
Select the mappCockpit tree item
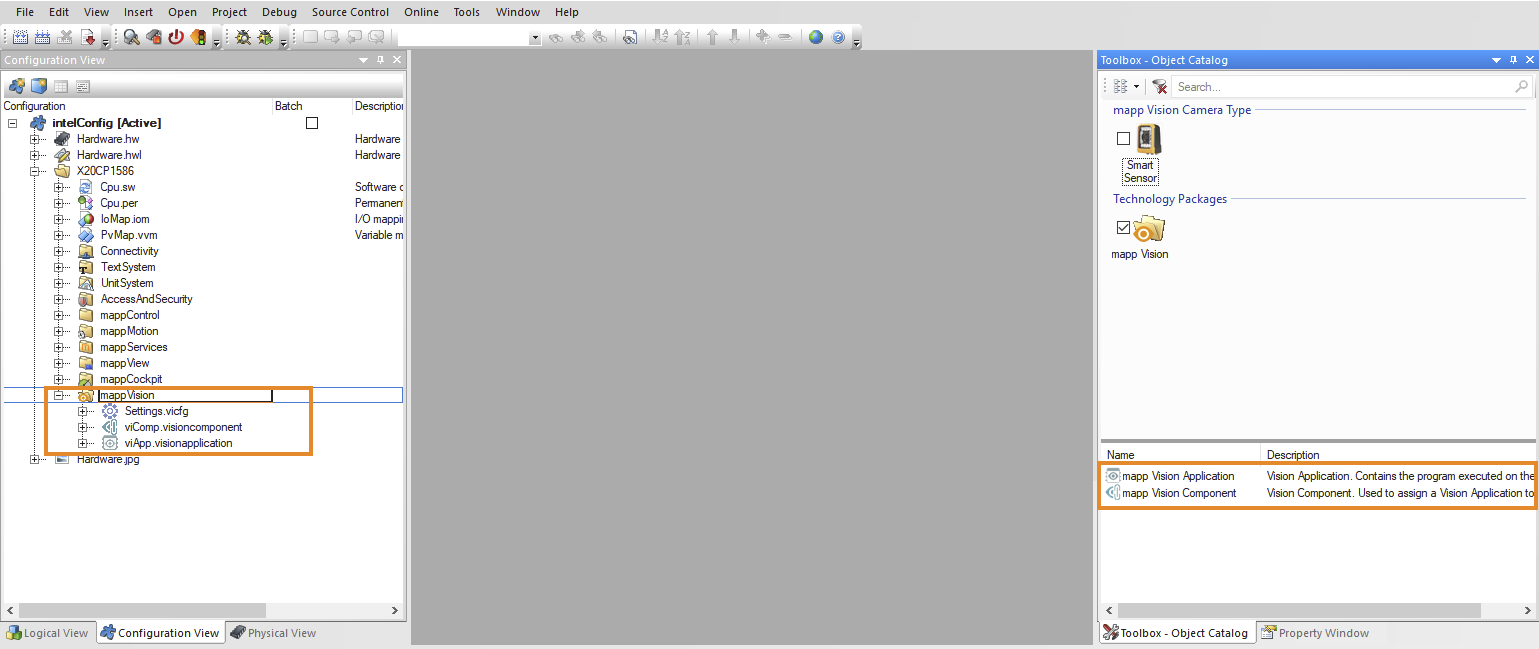131,379
